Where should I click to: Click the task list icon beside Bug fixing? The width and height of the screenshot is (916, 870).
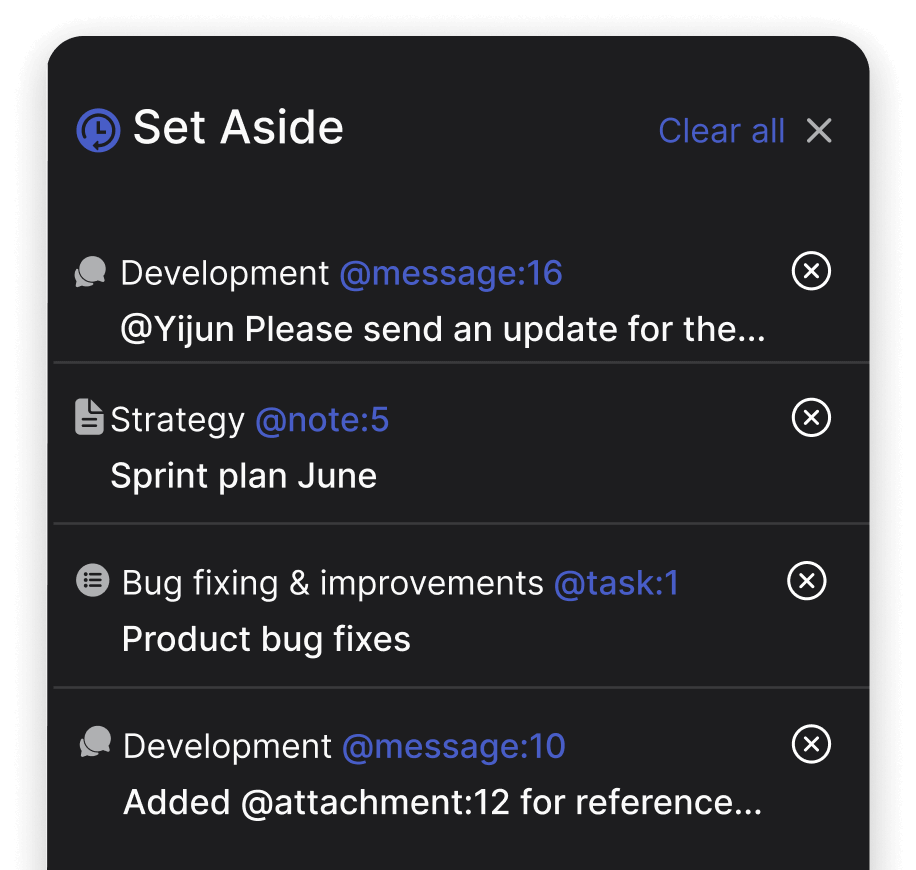(x=93, y=580)
